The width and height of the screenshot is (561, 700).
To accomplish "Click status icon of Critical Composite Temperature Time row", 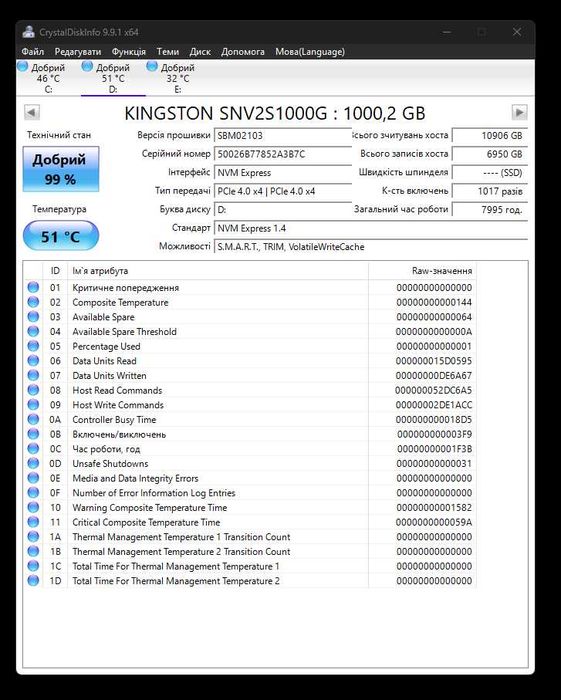I will coord(33,522).
